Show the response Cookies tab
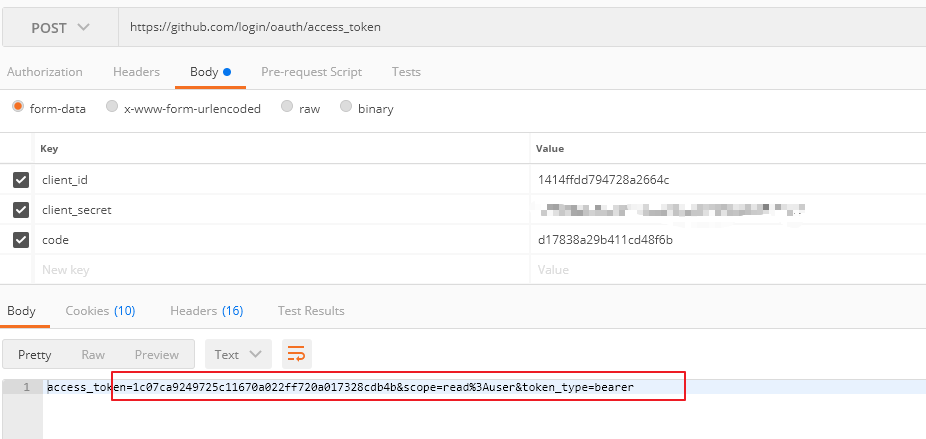926x439 pixels. point(100,311)
